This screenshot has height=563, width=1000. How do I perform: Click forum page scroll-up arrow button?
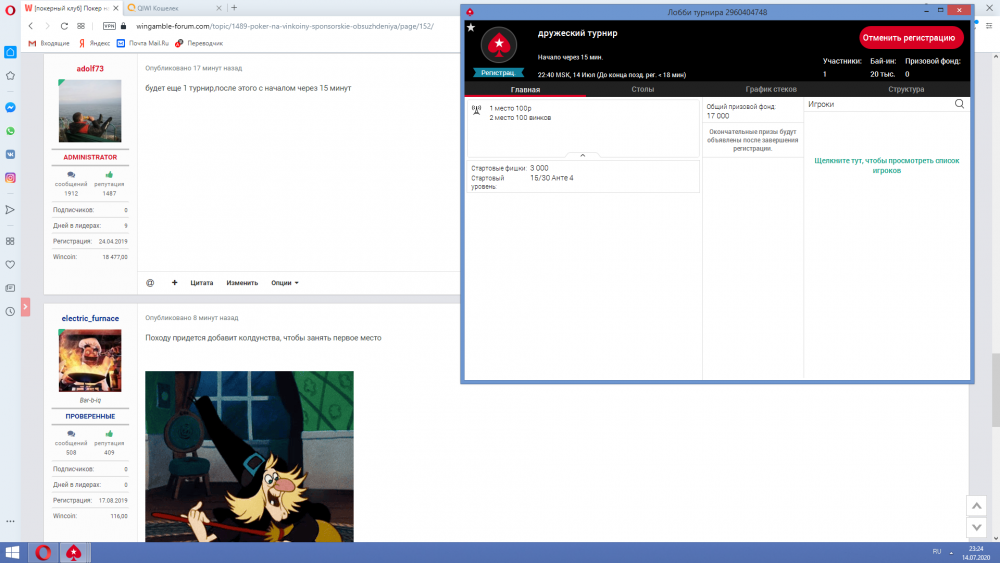[x=976, y=506]
